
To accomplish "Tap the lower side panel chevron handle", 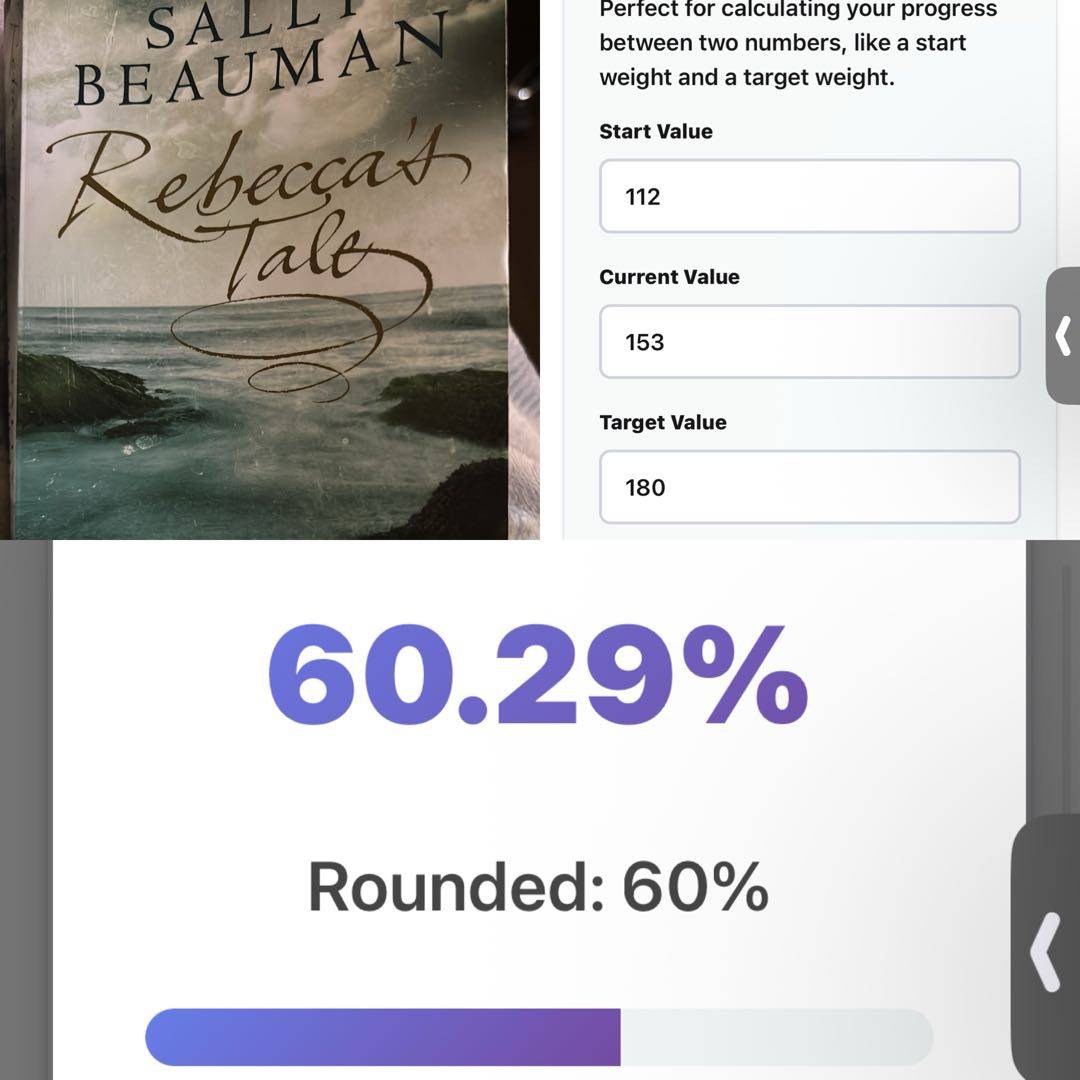I will [x=1046, y=950].
